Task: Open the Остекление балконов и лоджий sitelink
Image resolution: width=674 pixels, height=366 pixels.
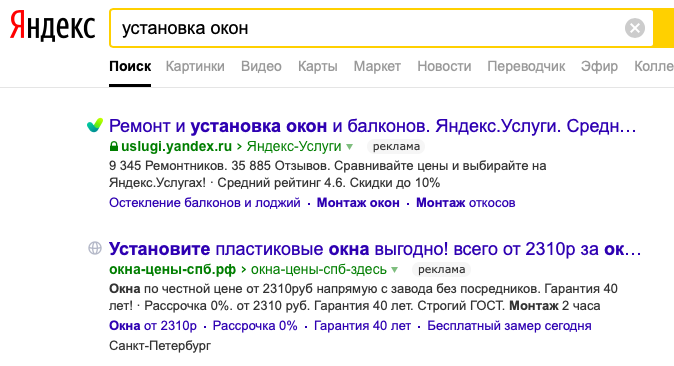Action: [205, 203]
